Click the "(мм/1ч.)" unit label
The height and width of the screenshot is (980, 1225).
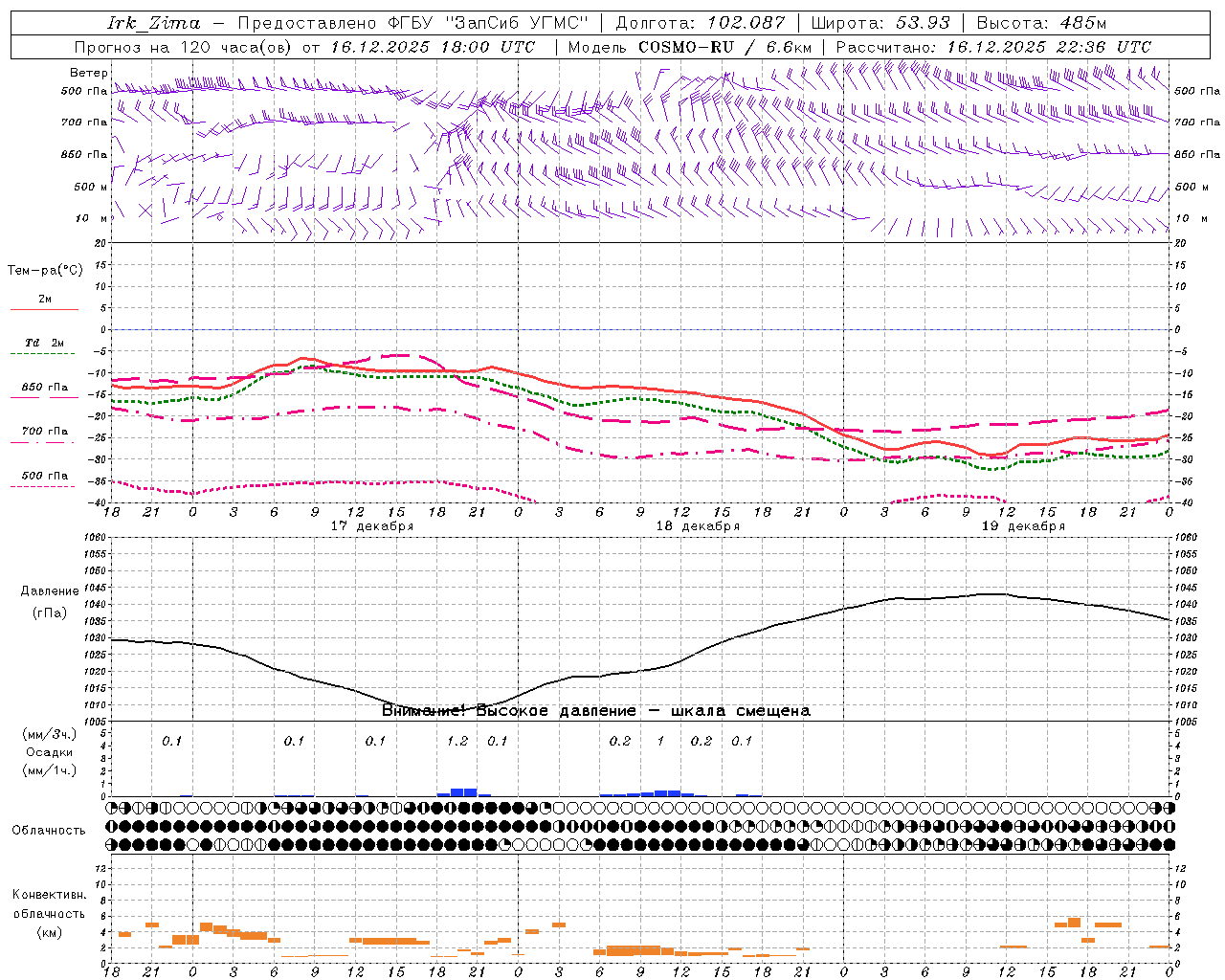pyautogui.click(x=50, y=770)
